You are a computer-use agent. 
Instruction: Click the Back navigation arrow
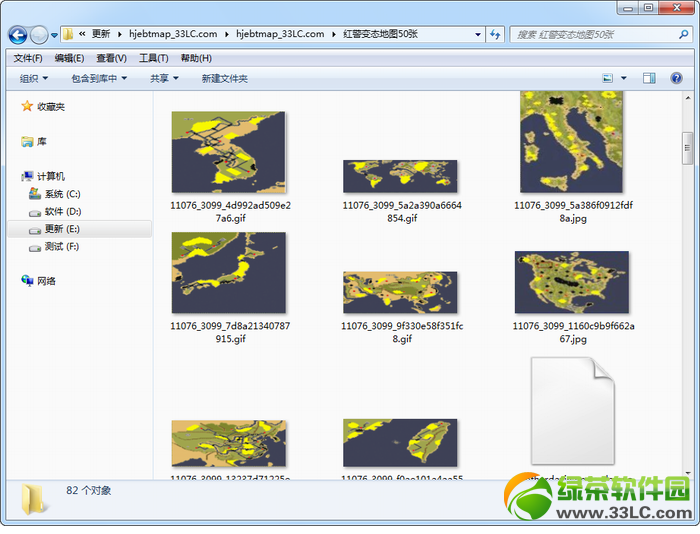click(x=18, y=35)
